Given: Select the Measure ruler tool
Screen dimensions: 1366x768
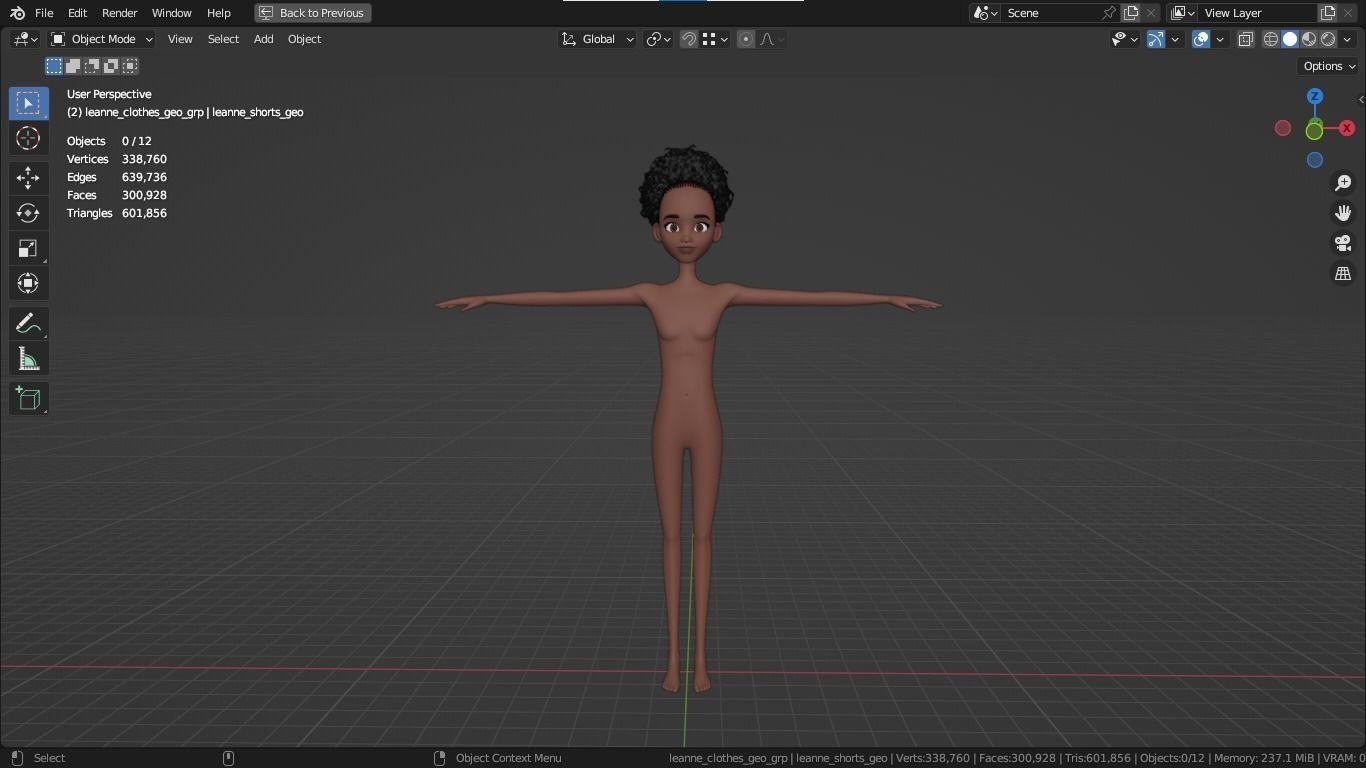Looking at the screenshot, I should click(x=28, y=359).
